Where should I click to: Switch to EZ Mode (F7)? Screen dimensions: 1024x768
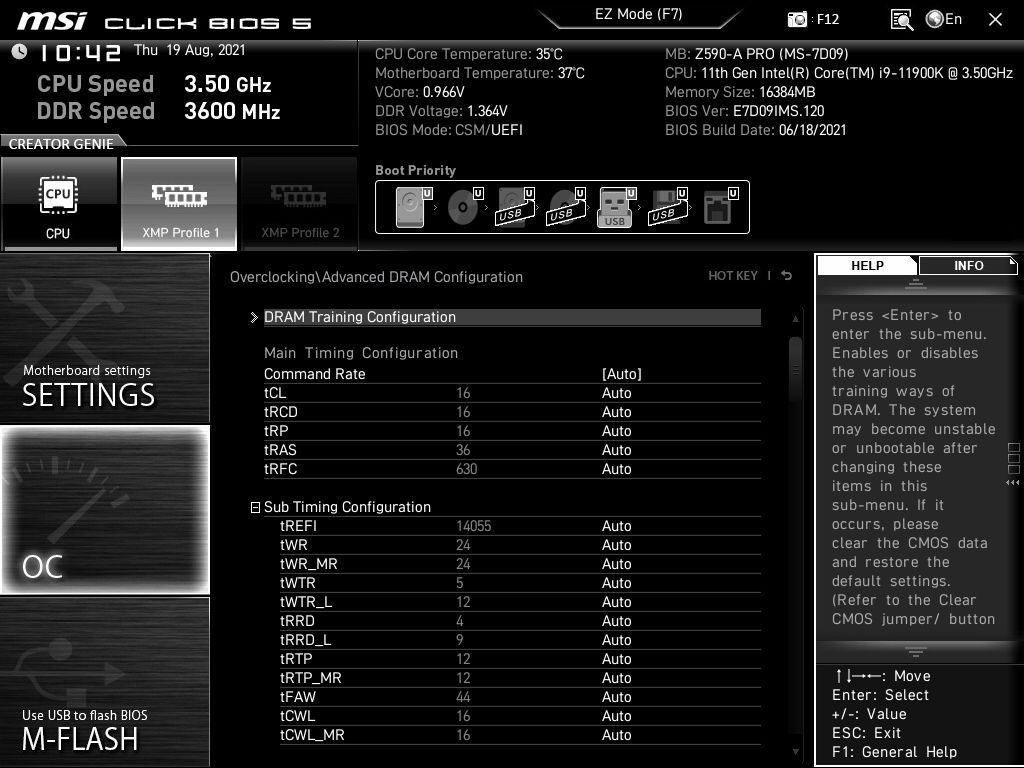coord(639,14)
